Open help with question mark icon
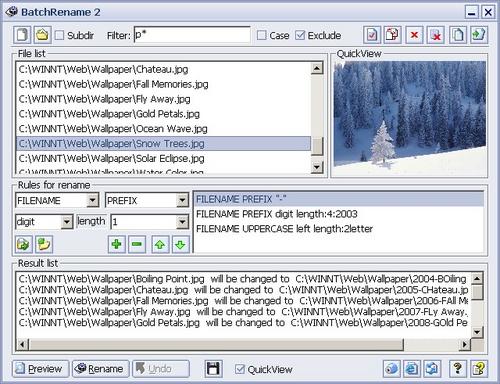This screenshot has height=384, width=500. 458,369
